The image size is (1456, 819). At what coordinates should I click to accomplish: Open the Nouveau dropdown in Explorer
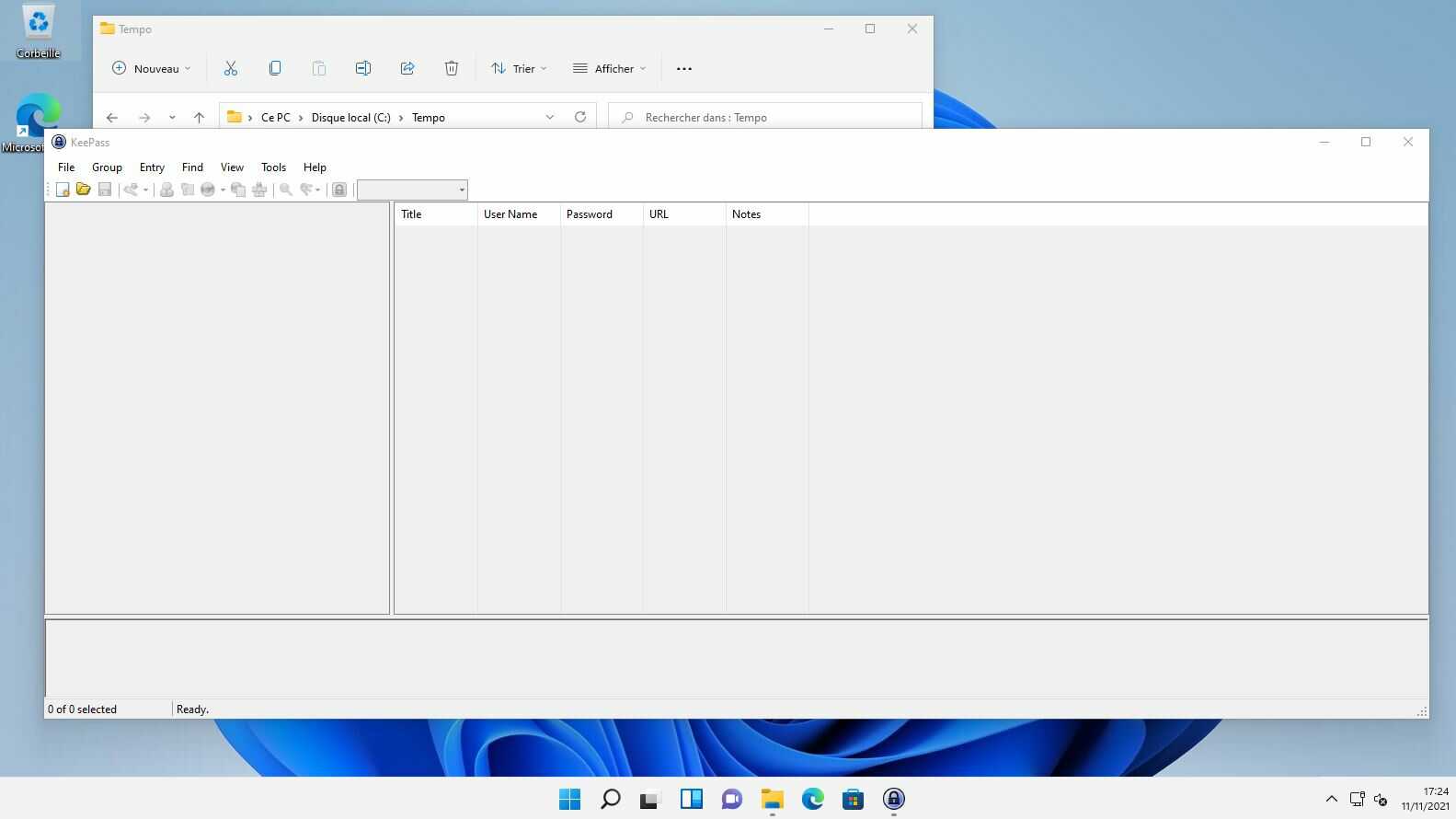point(151,68)
